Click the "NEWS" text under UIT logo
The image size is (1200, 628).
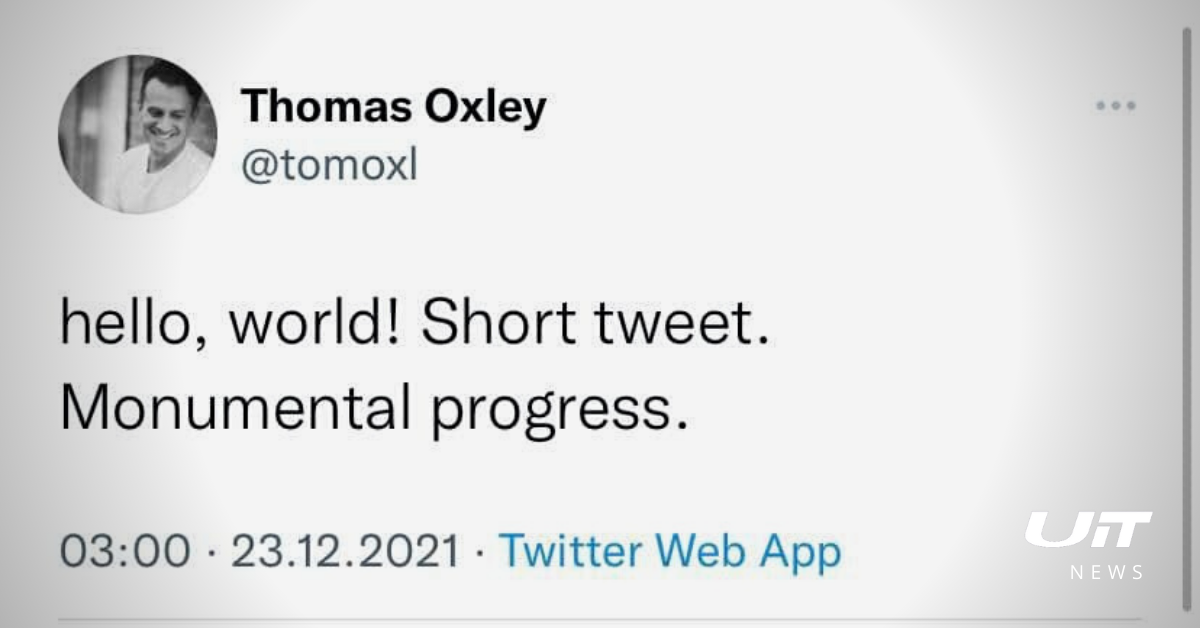[1107, 573]
